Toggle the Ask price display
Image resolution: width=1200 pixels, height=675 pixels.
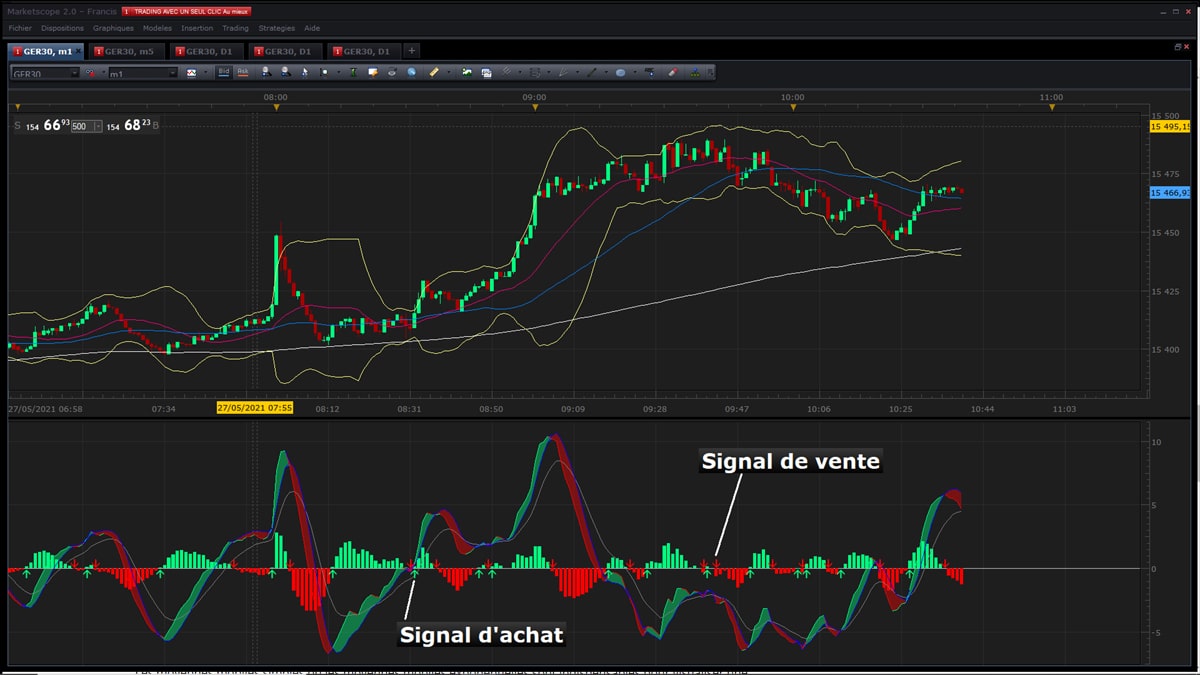click(242, 72)
